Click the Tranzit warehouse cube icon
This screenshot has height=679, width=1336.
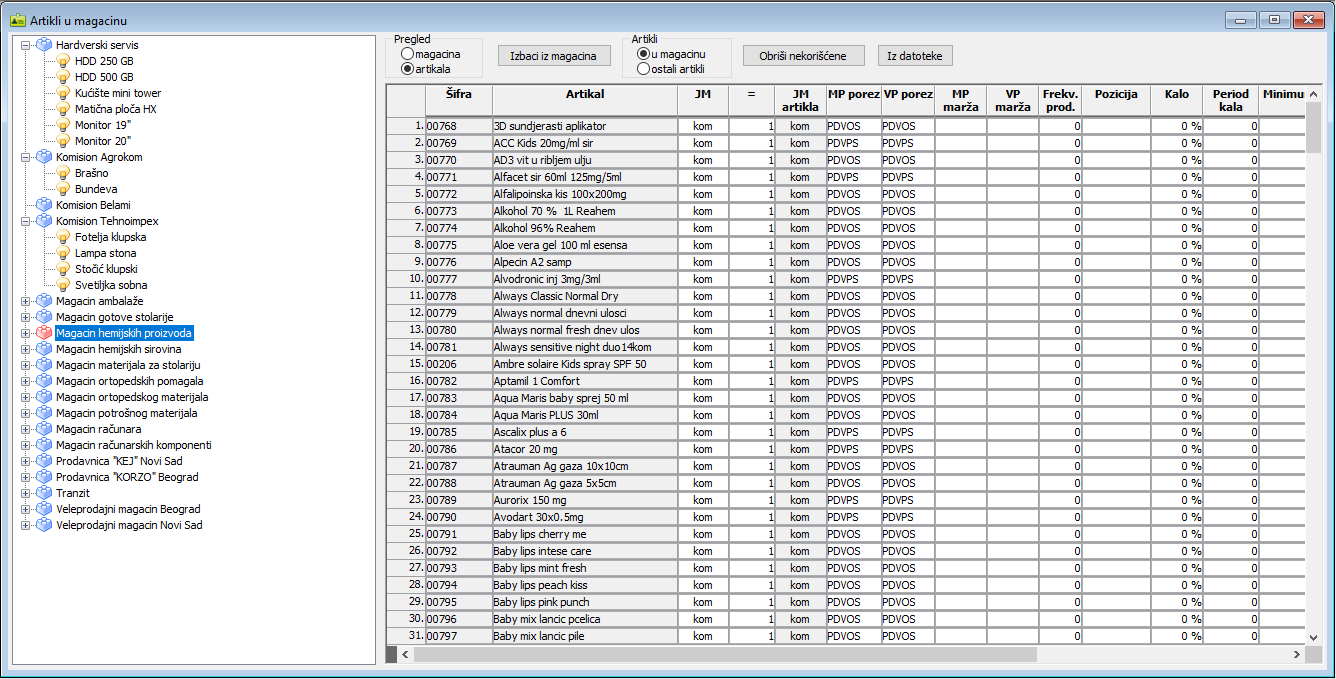click(x=44, y=493)
